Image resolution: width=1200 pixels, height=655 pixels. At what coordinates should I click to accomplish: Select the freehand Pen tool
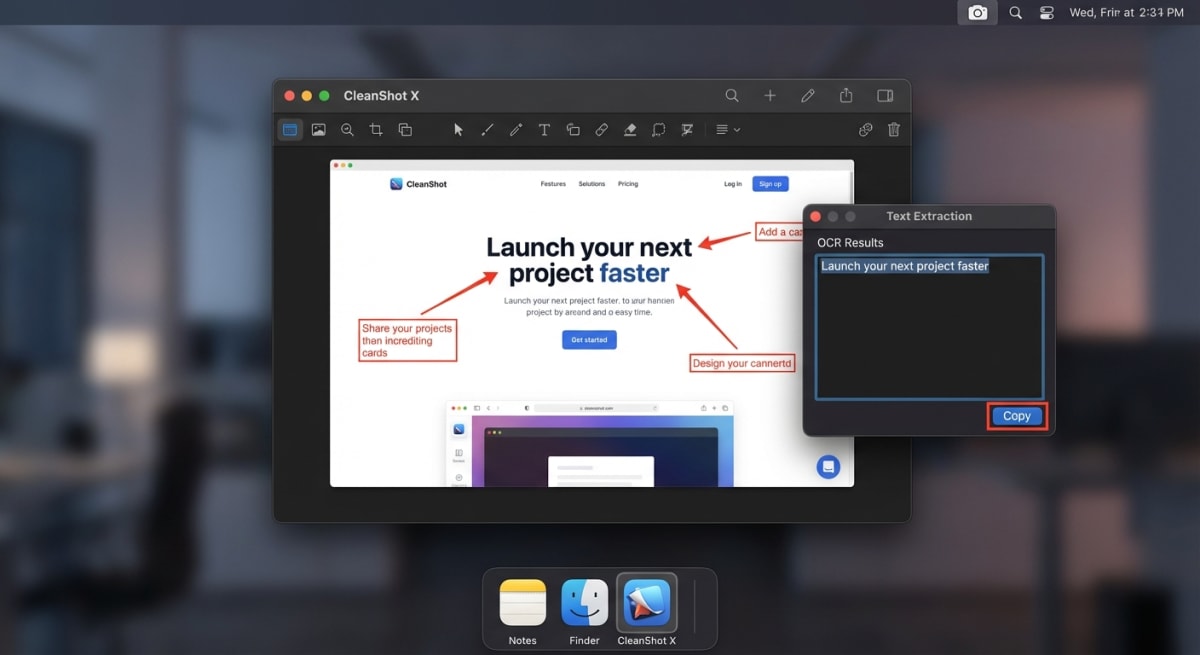(x=516, y=129)
